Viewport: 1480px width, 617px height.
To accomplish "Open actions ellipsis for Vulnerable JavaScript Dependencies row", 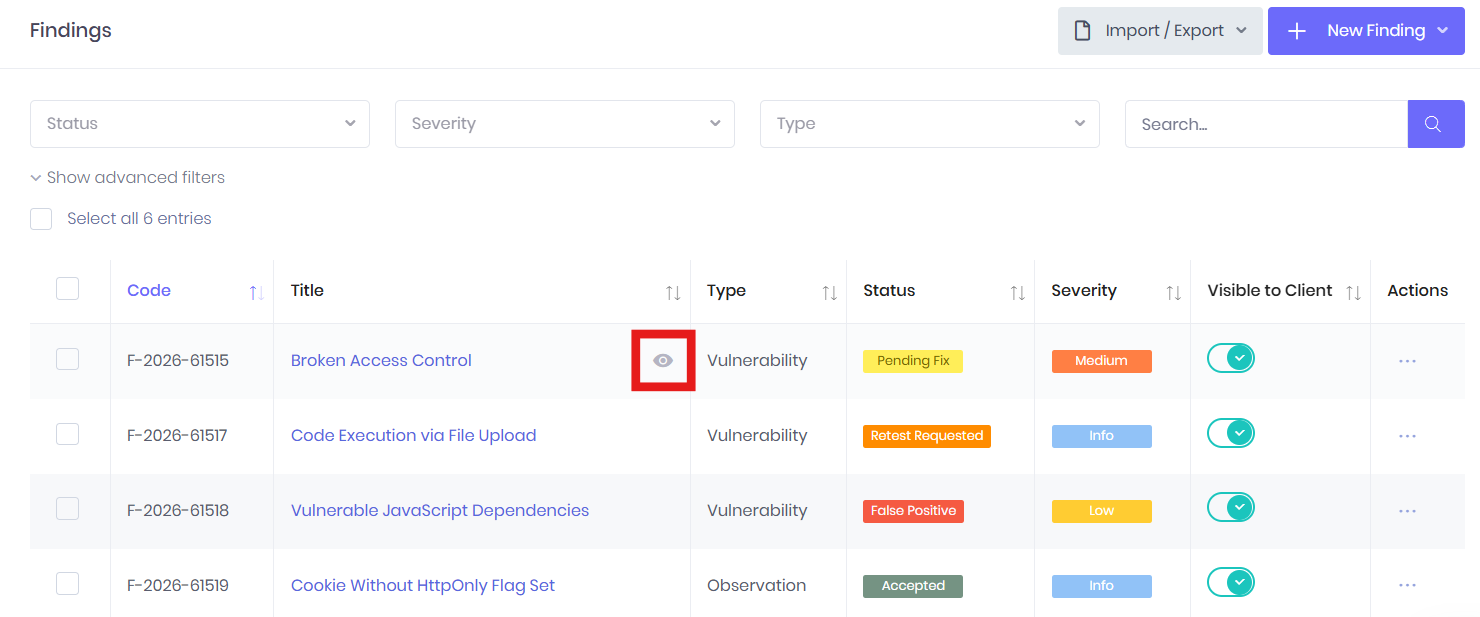I will tap(1407, 511).
